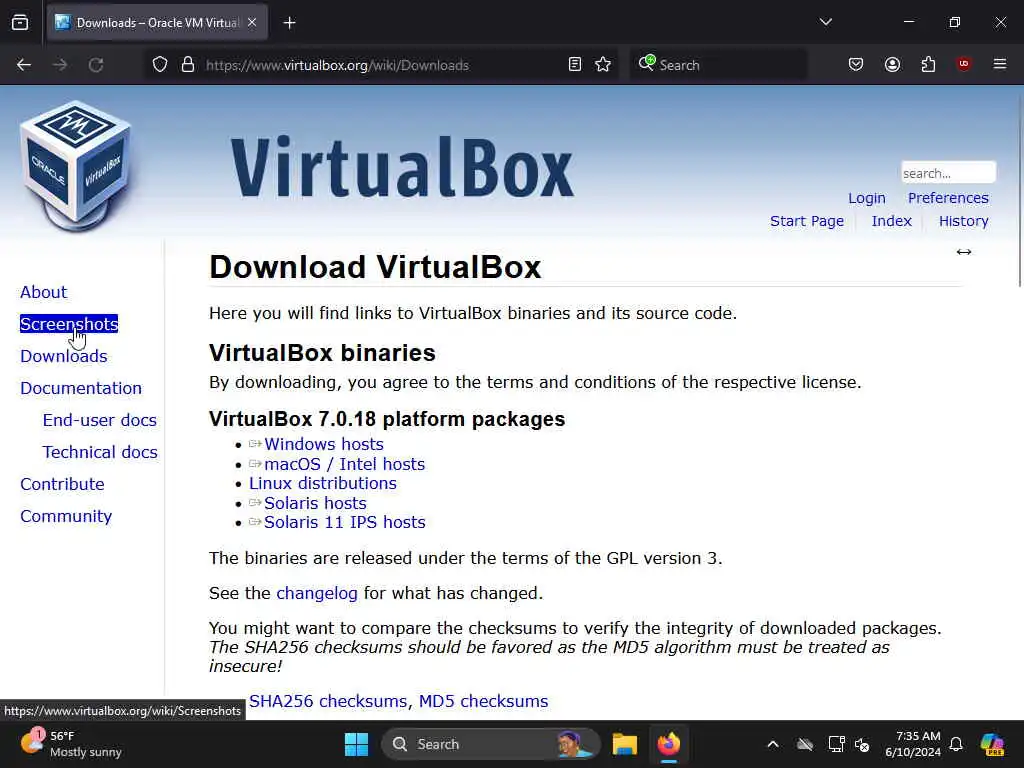The width and height of the screenshot is (1024, 768).
Task: Open the History link
Action: [963, 221]
